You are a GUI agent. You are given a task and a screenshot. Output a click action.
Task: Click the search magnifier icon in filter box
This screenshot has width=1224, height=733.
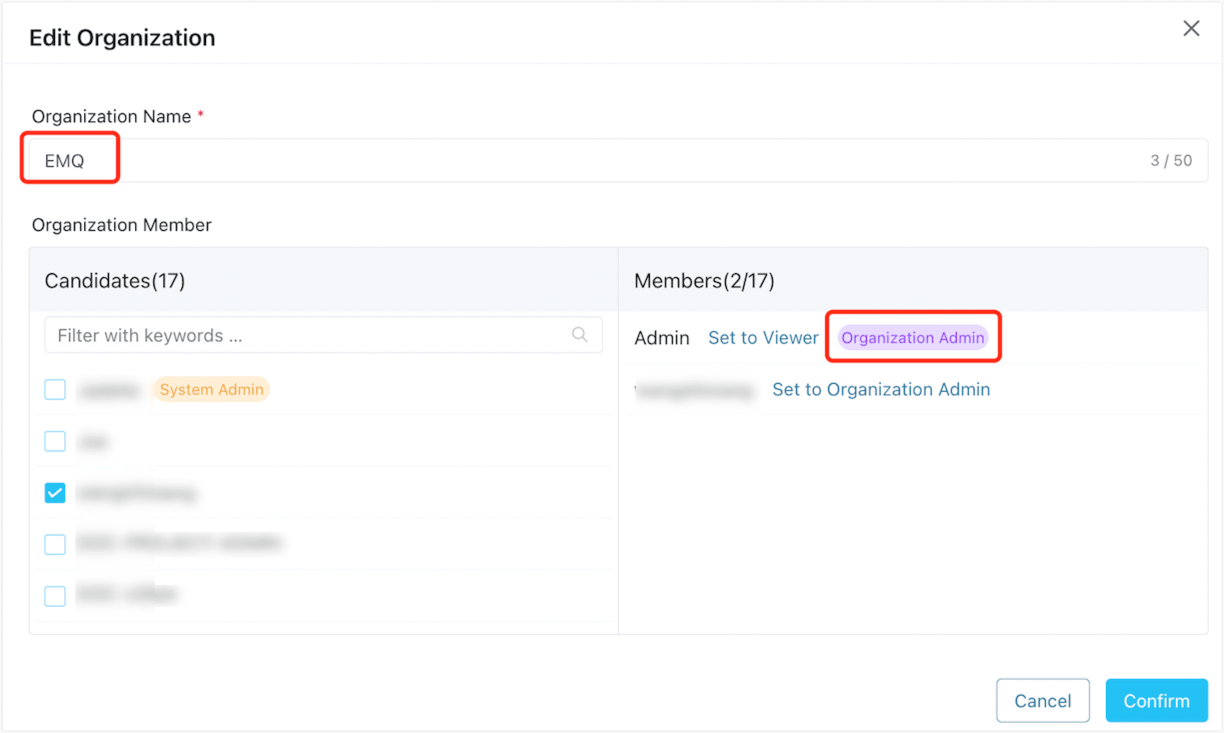(x=579, y=335)
